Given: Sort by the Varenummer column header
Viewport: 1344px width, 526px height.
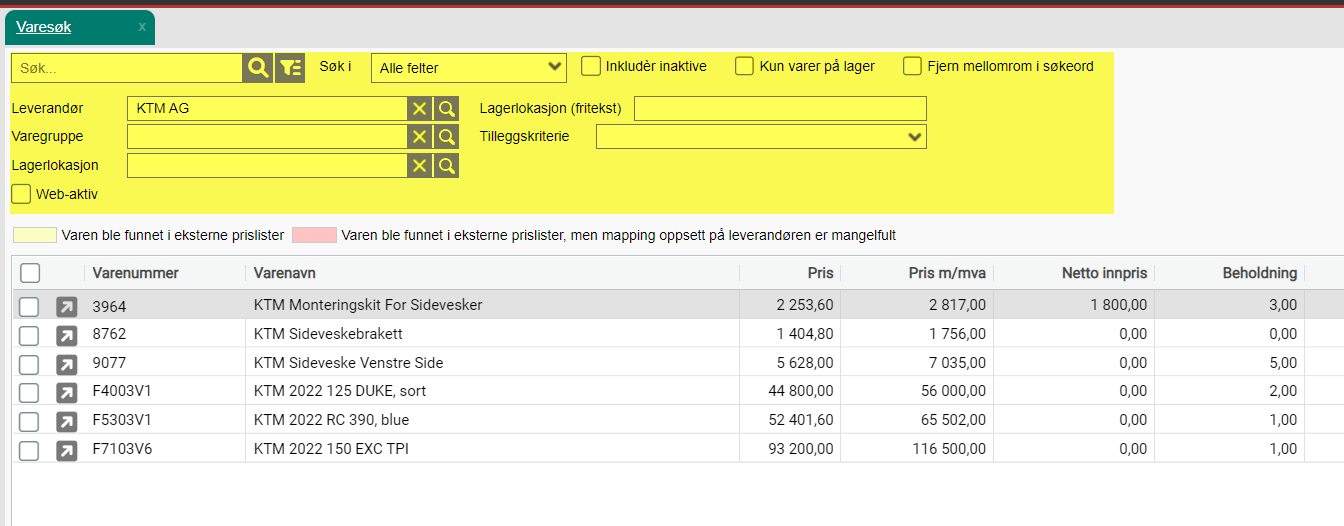Looking at the screenshot, I should (135, 273).
